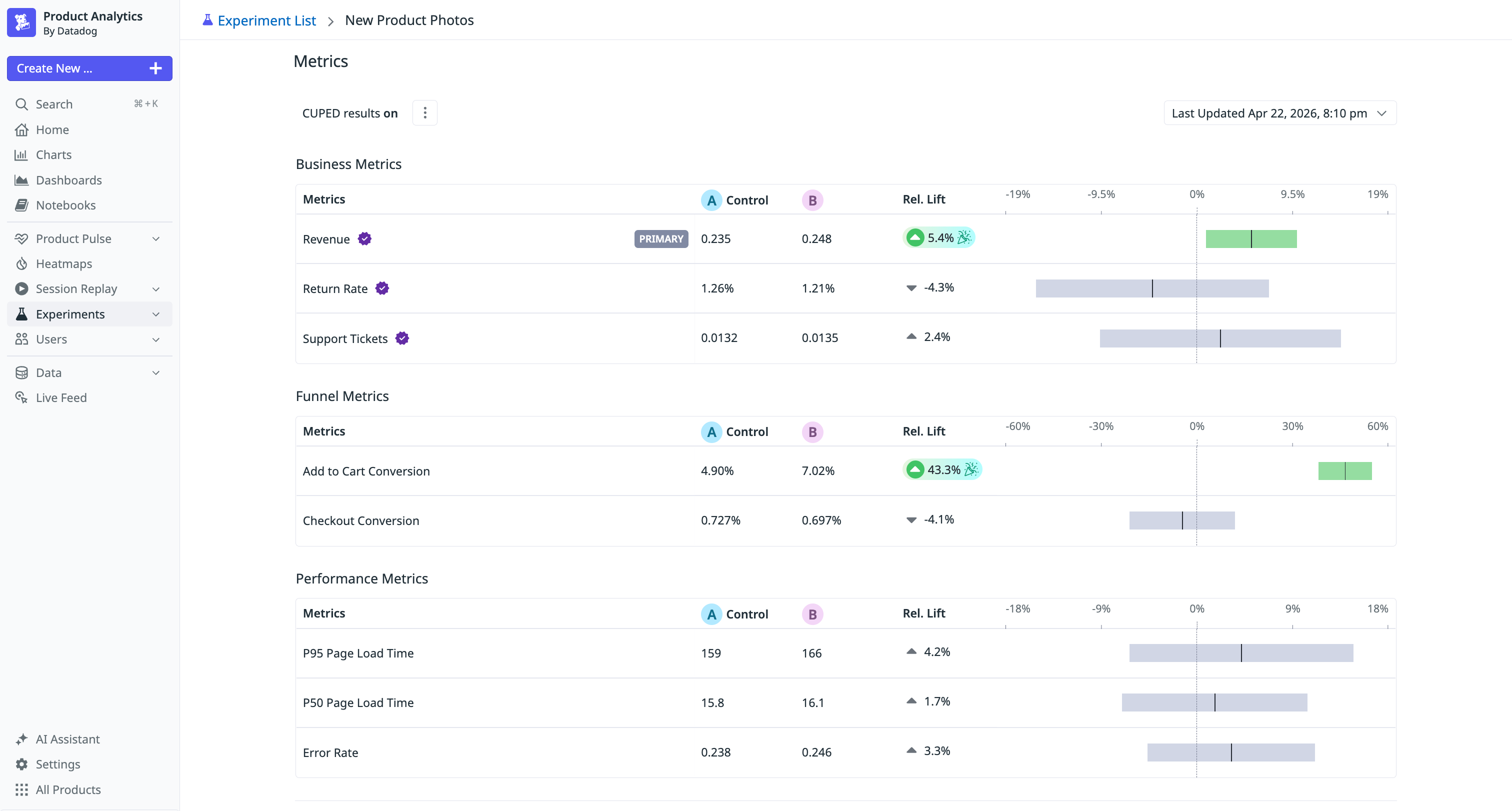Click the verified badge beside Return Rate
Image resolution: width=1512 pixels, height=811 pixels.
point(382,288)
